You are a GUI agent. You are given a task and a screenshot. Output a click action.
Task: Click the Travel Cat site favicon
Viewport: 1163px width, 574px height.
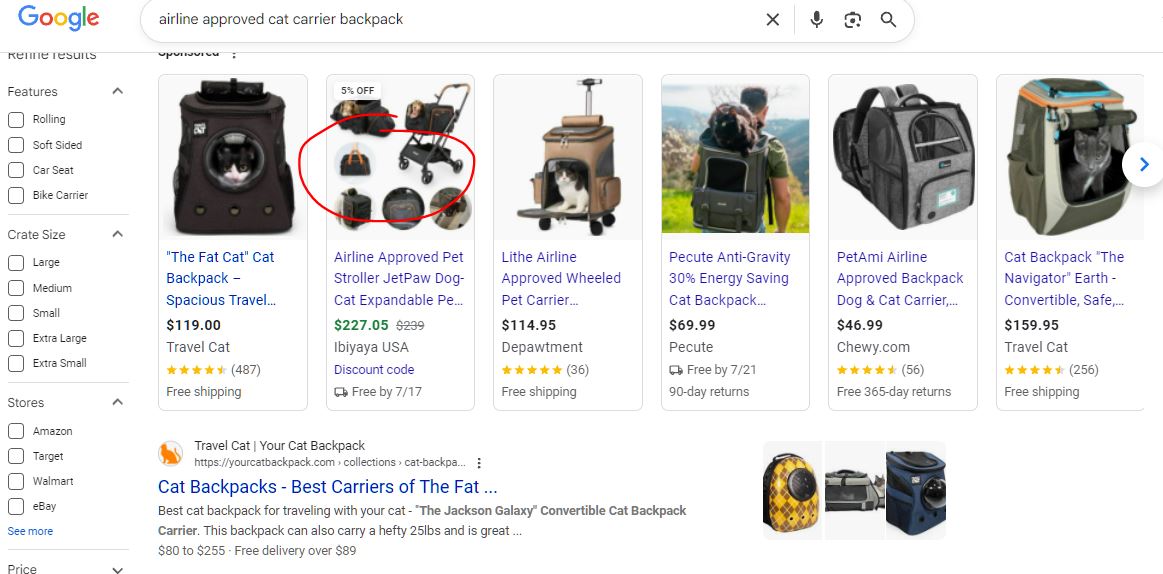coord(171,454)
